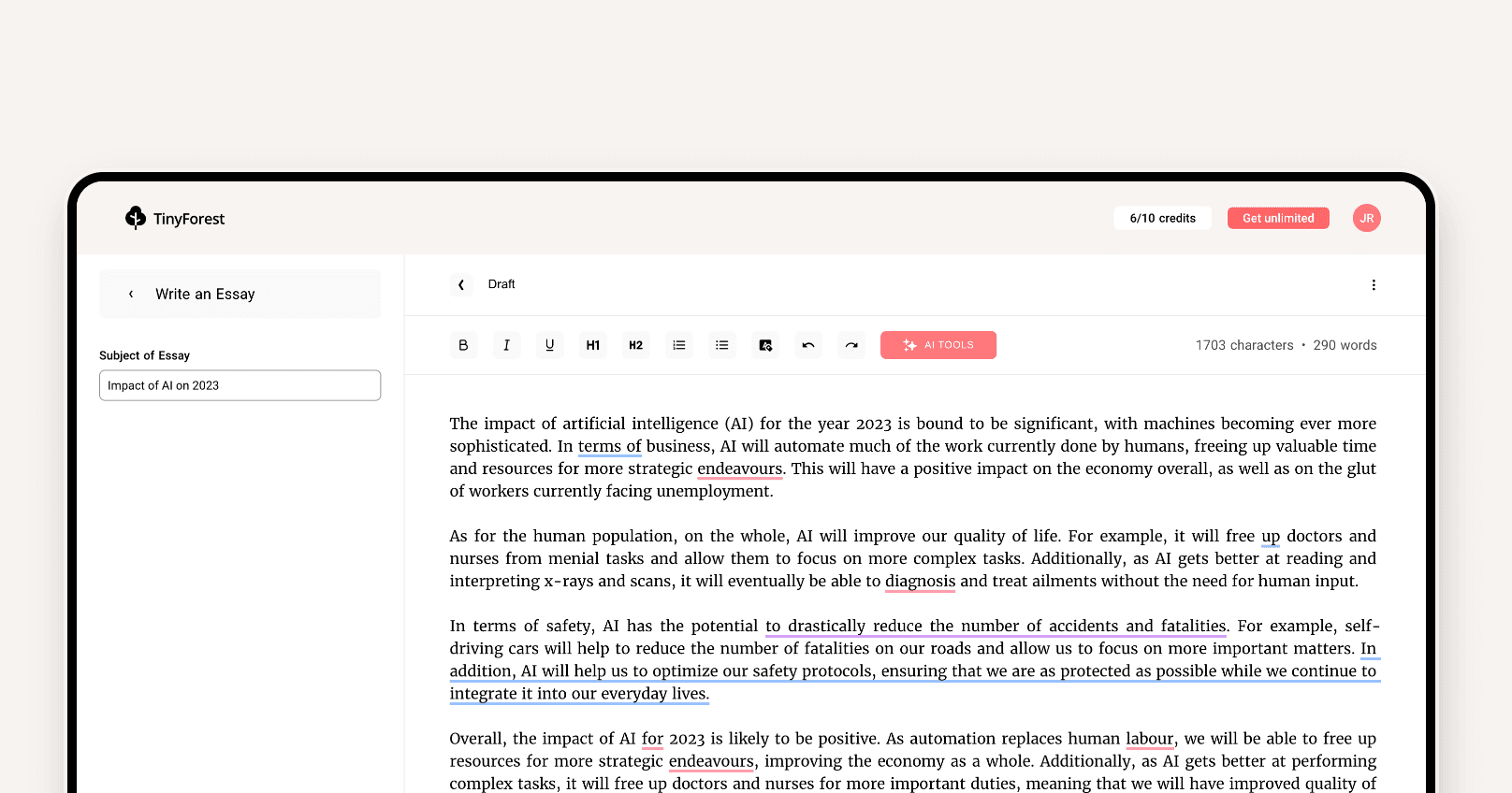Viewport: 1512px width, 793px height.
Task: Toggle italic formatting
Action: click(506, 345)
